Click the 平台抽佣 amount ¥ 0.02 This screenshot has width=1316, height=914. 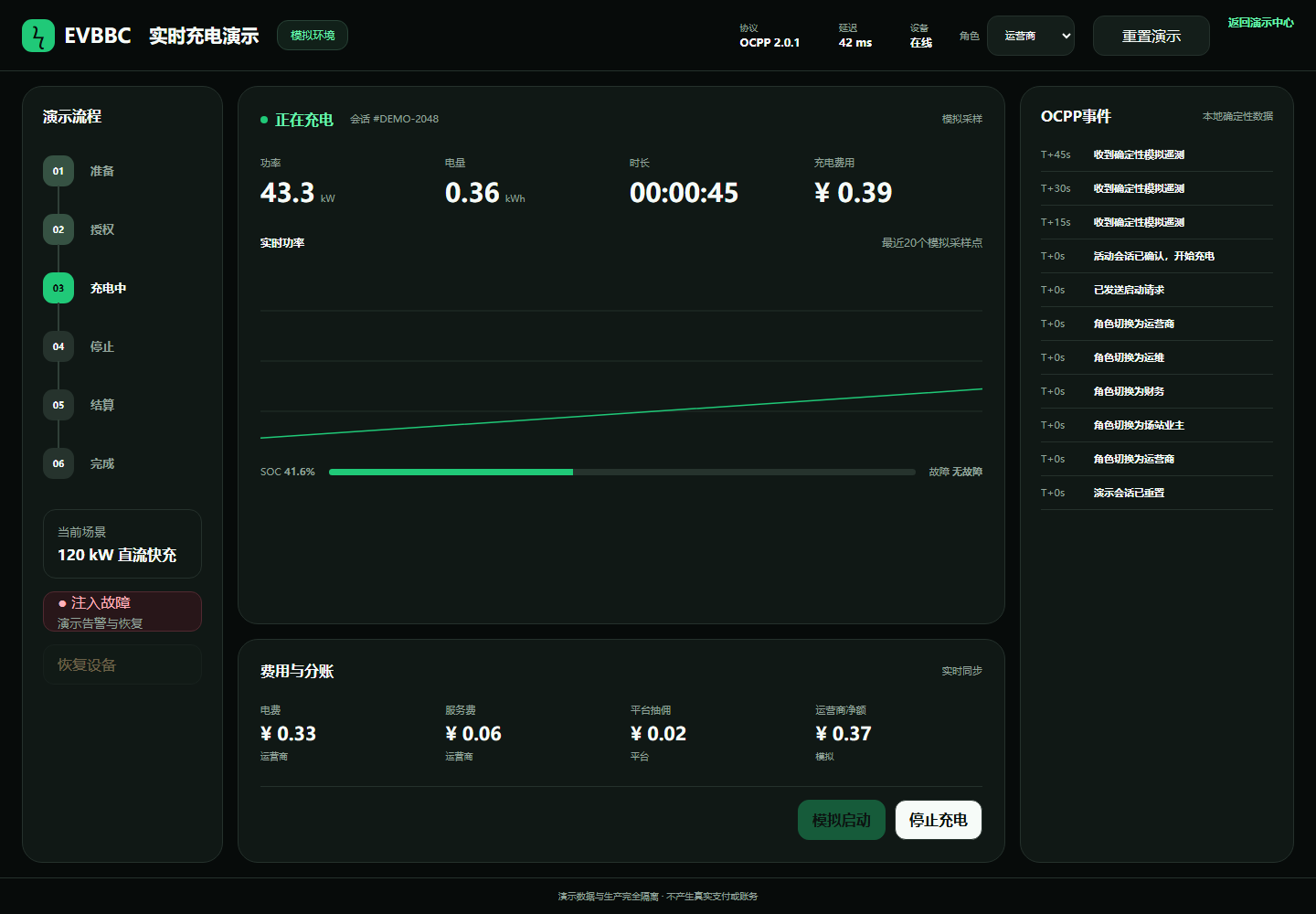point(658,734)
